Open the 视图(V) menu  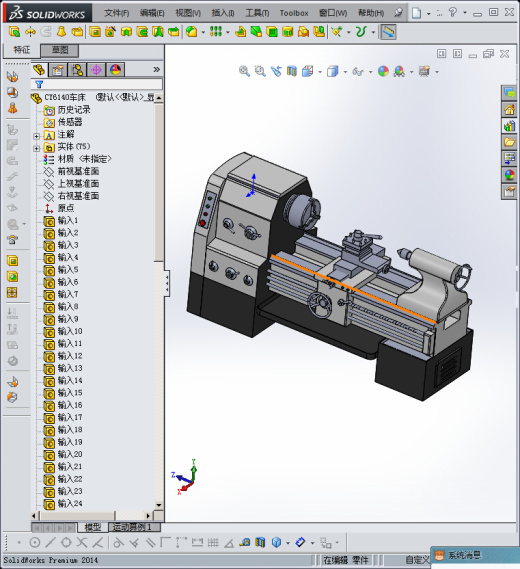188,13
